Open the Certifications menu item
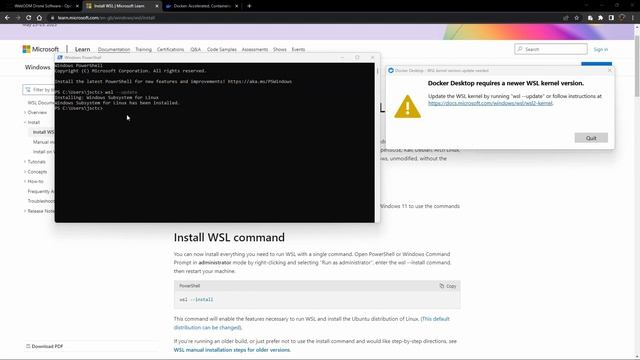This screenshot has height=360, width=640. pos(171,49)
